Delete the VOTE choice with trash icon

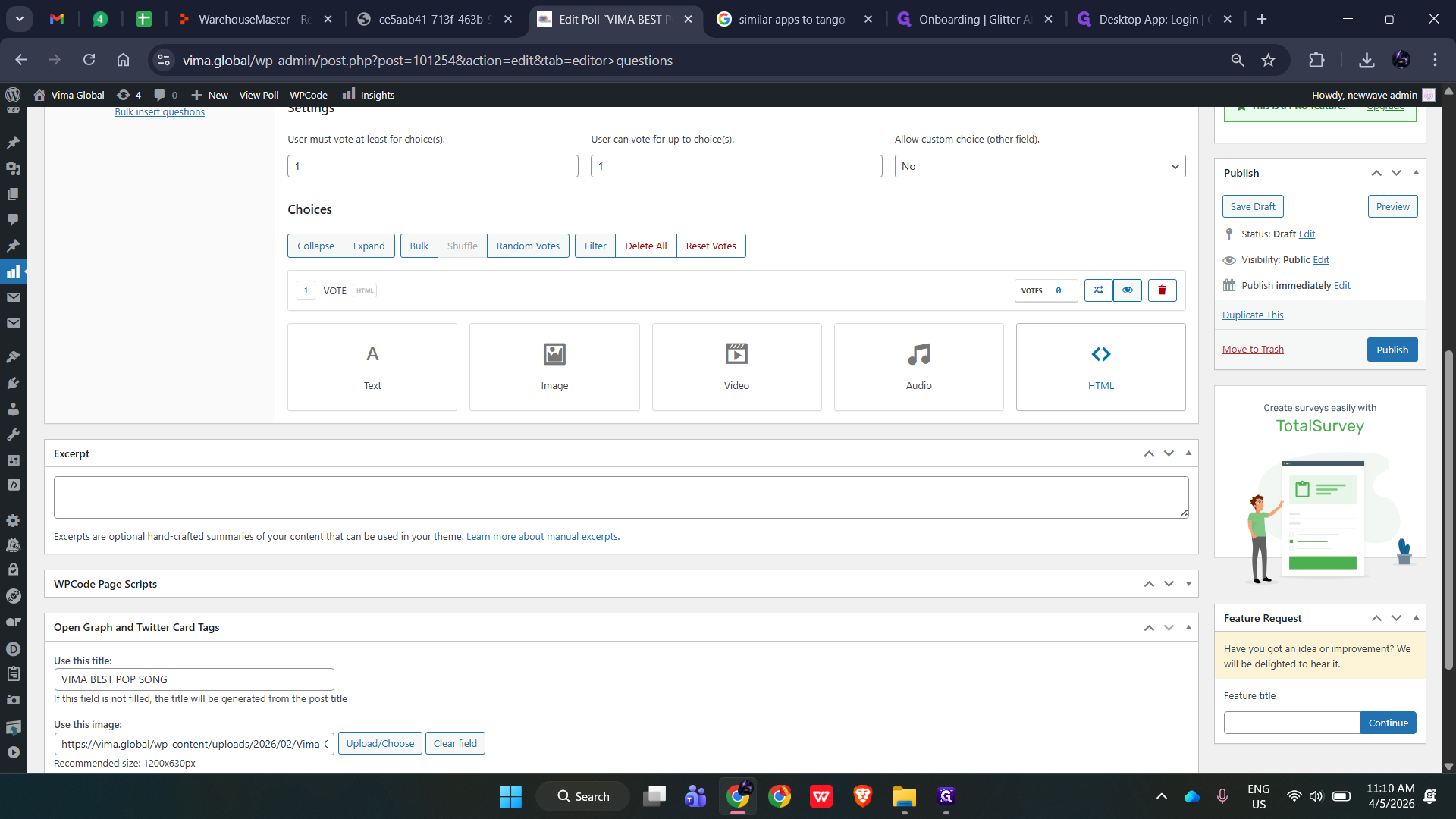[1162, 290]
